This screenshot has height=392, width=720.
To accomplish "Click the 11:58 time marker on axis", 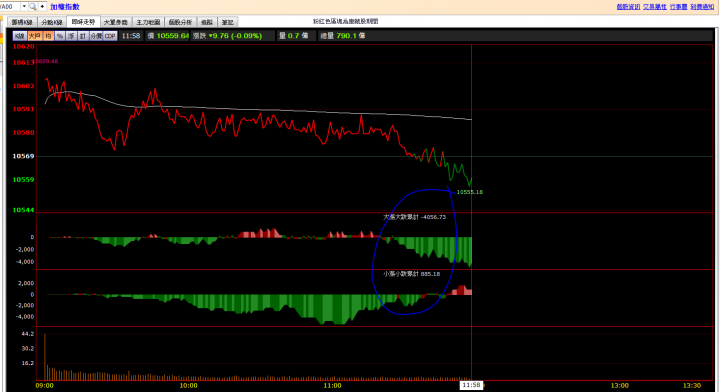I will pyautogui.click(x=471, y=385).
